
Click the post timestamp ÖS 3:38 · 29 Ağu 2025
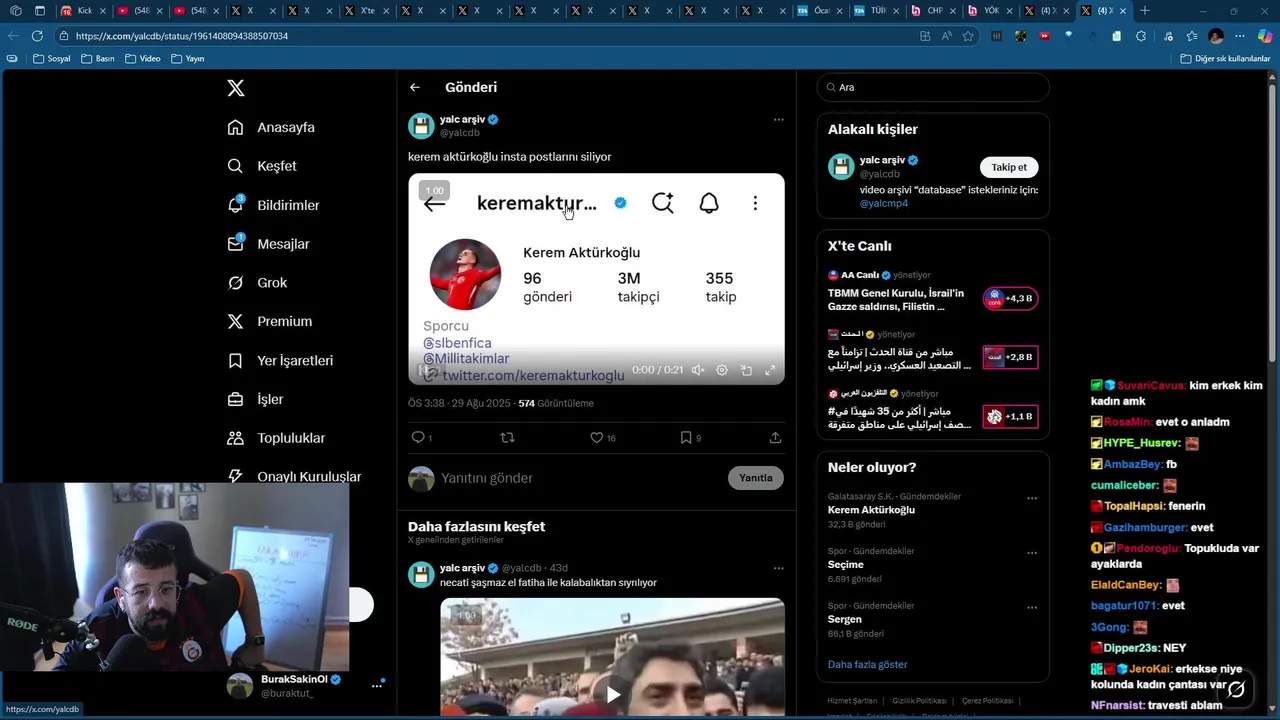tap(461, 403)
